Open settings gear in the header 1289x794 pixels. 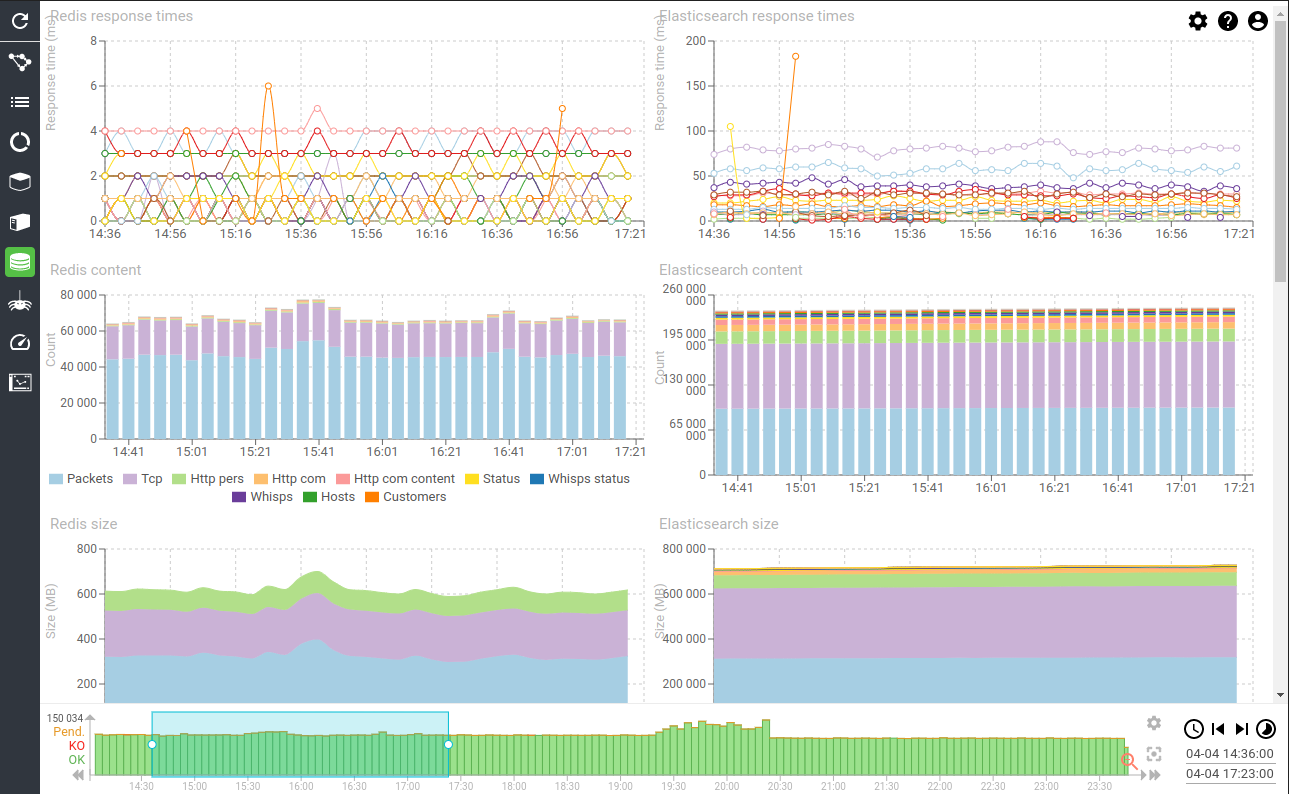[1198, 21]
